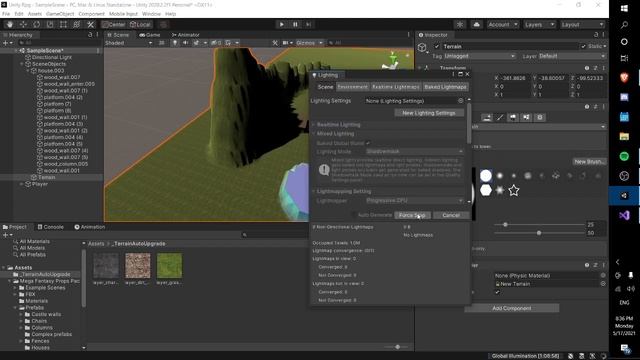Screen dimensions: 640x360
Task: Select the hexagon brush
Action: pos(486,190)
